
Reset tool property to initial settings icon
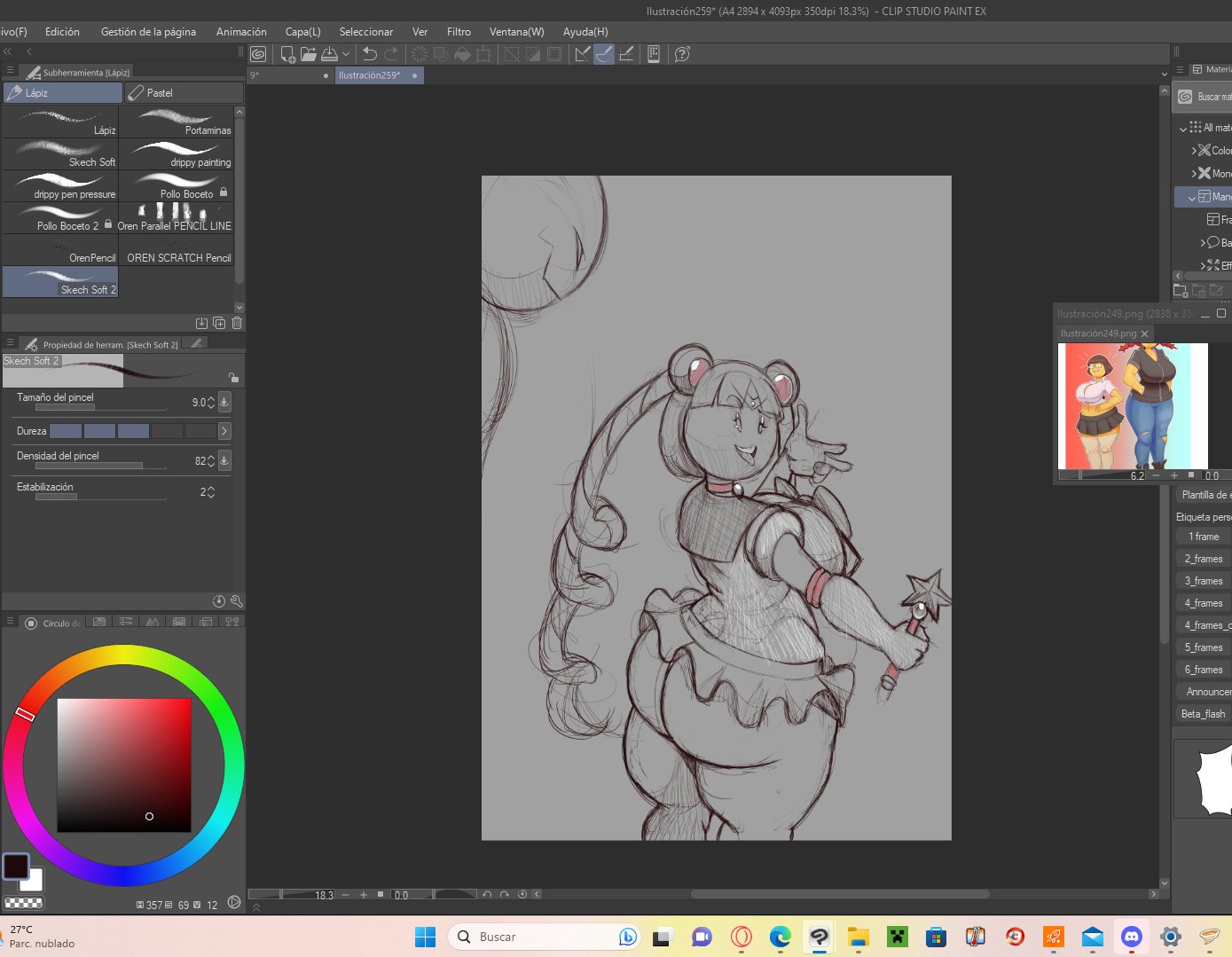pyautogui.click(x=219, y=601)
